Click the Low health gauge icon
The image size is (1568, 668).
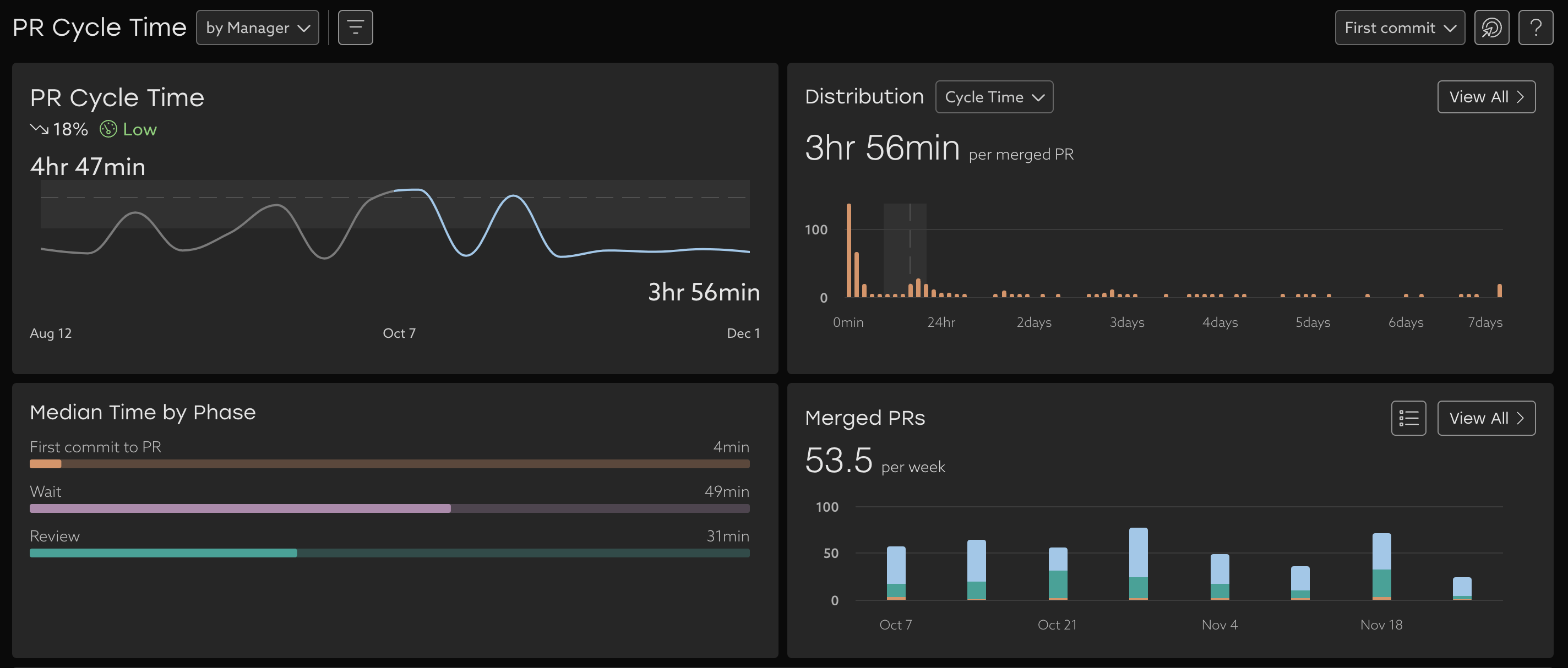(108, 129)
